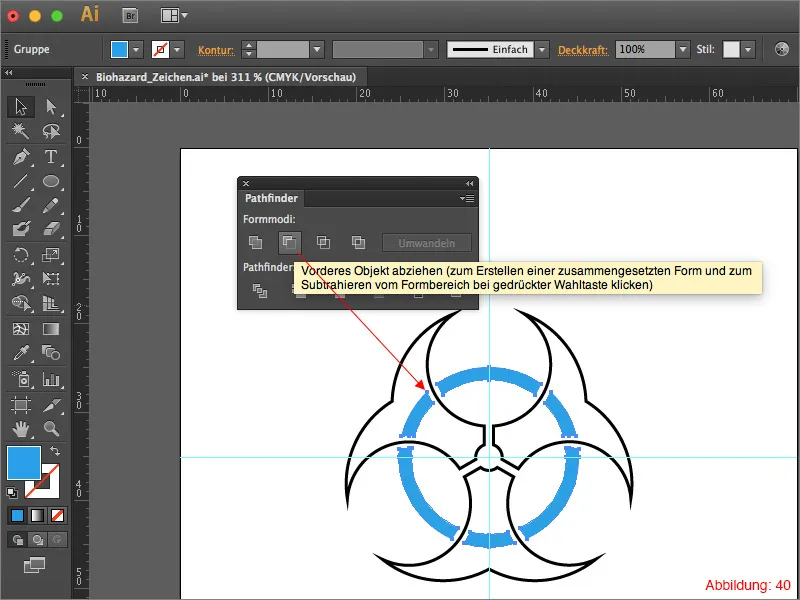Select the Zoom tool
The image size is (800, 600).
click(x=51, y=429)
